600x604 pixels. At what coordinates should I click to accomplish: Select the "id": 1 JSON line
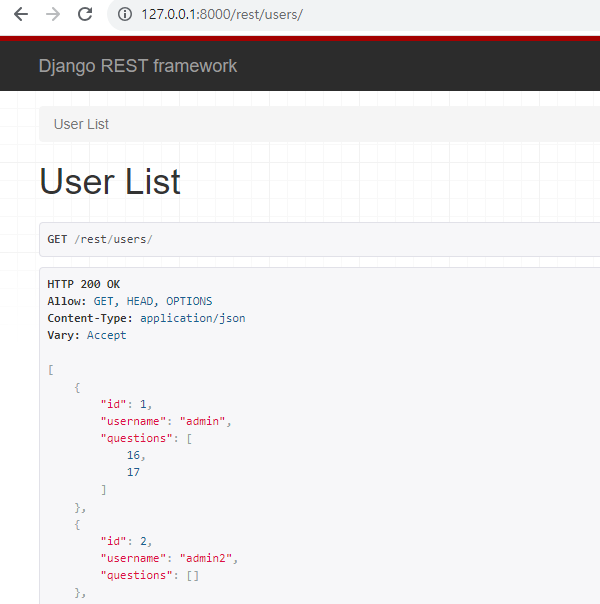[x=126, y=404]
